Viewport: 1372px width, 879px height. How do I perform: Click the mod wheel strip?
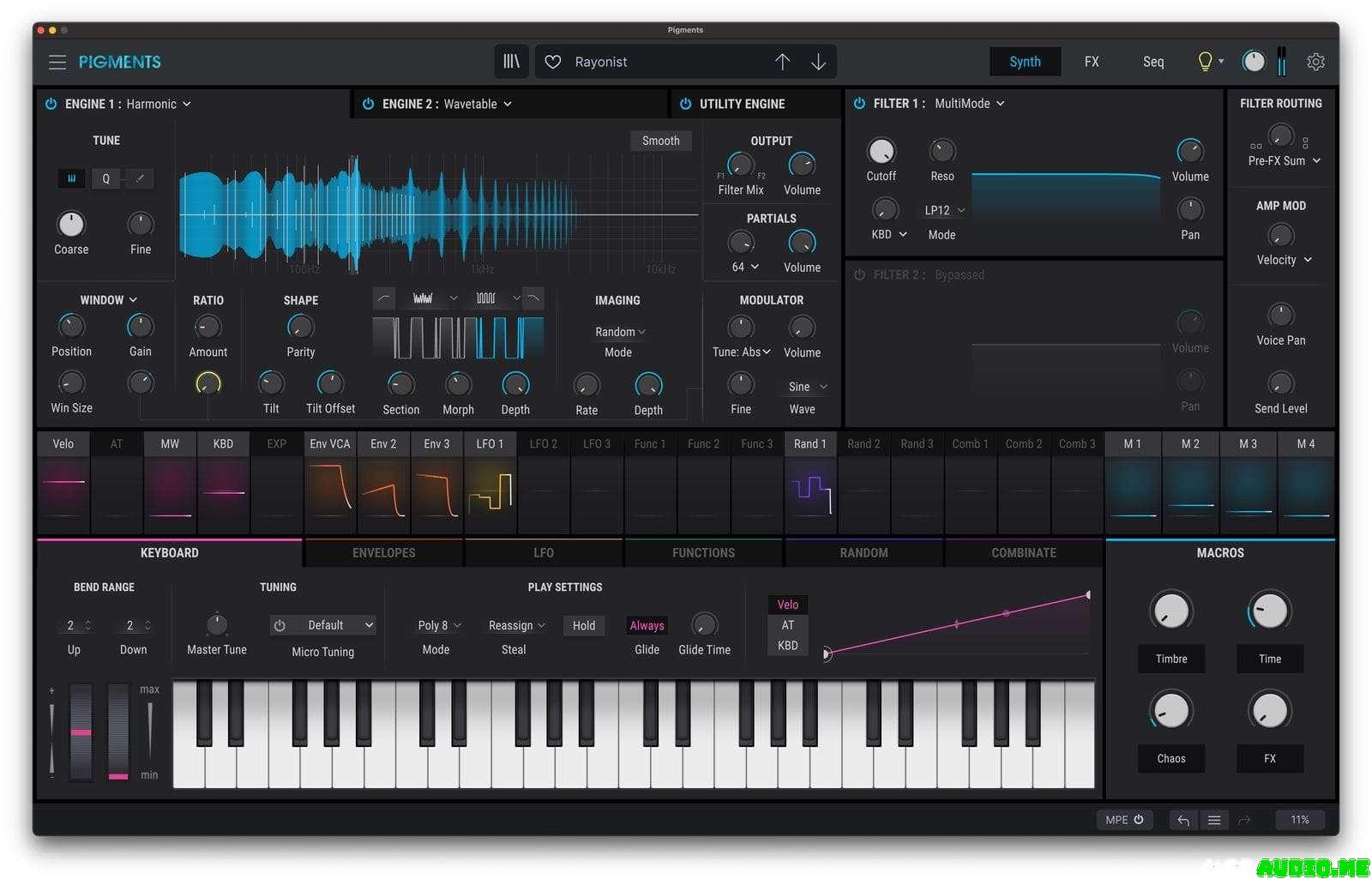(118, 731)
